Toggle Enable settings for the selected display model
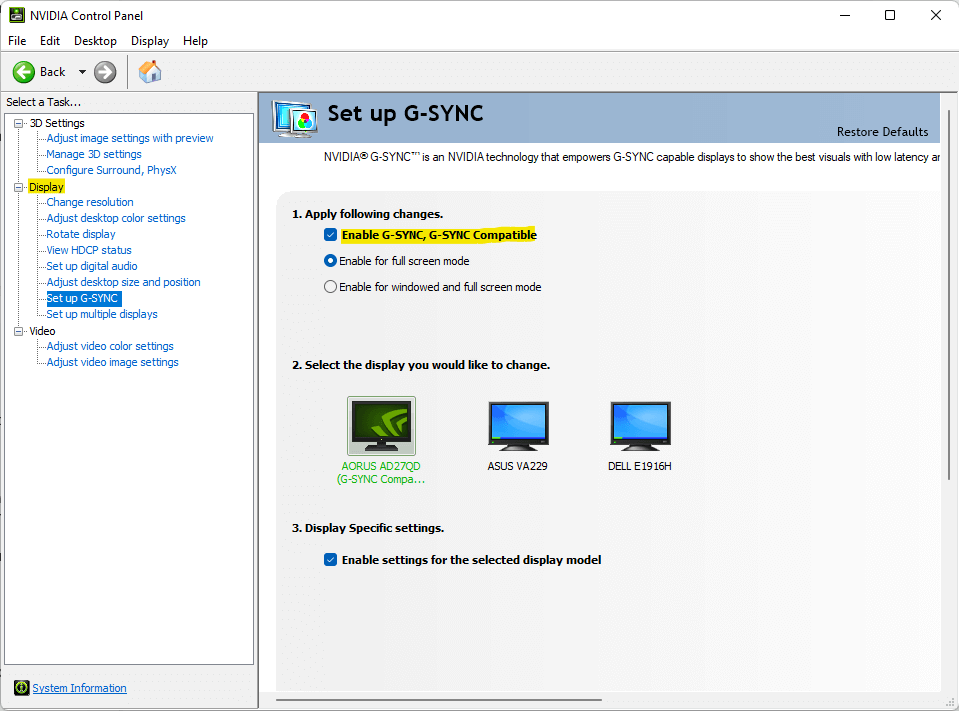 pyautogui.click(x=330, y=559)
